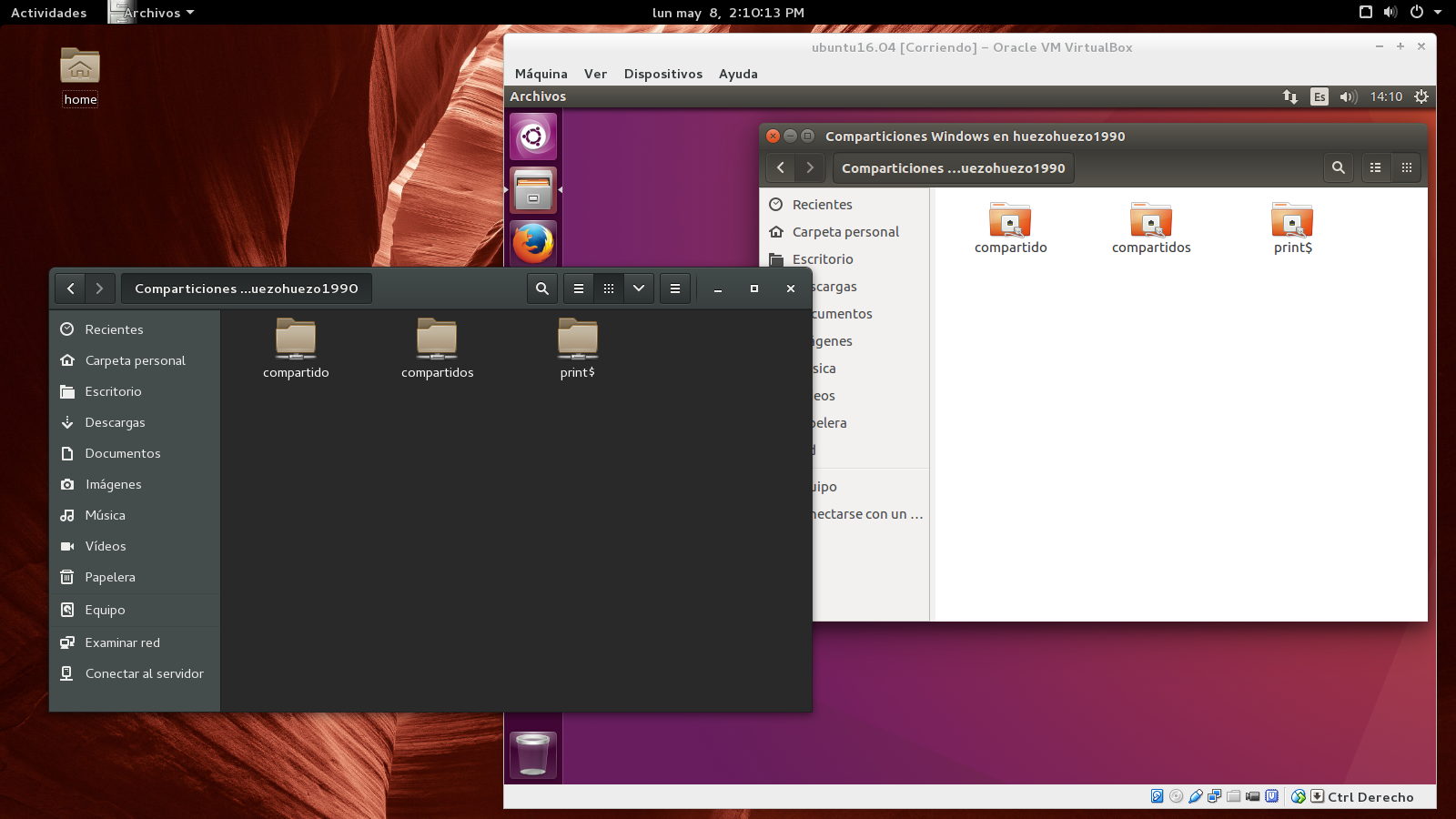Select print$ share in guest file manager
Viewport: 1456px width, 819px height.
coord(1292,228)
